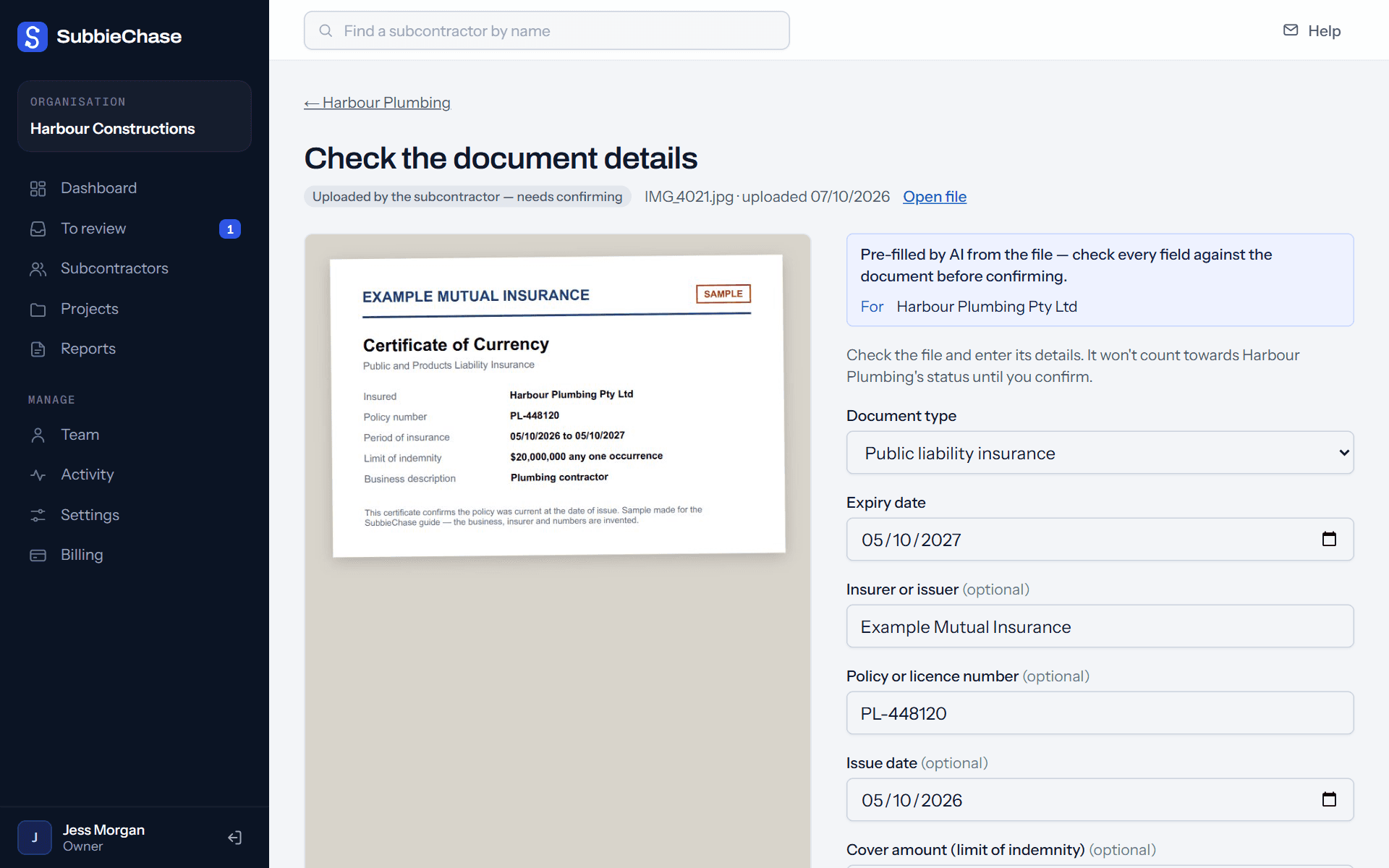Screen dimensions: 1389x868
Task: Open the Projects sidebar item
Action: (135, 309)
